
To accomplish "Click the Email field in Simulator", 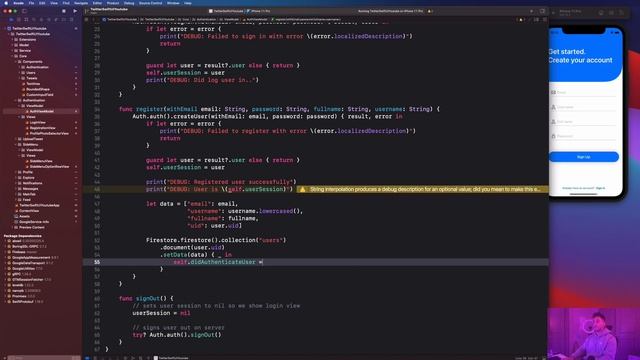I will click(584, 93).
